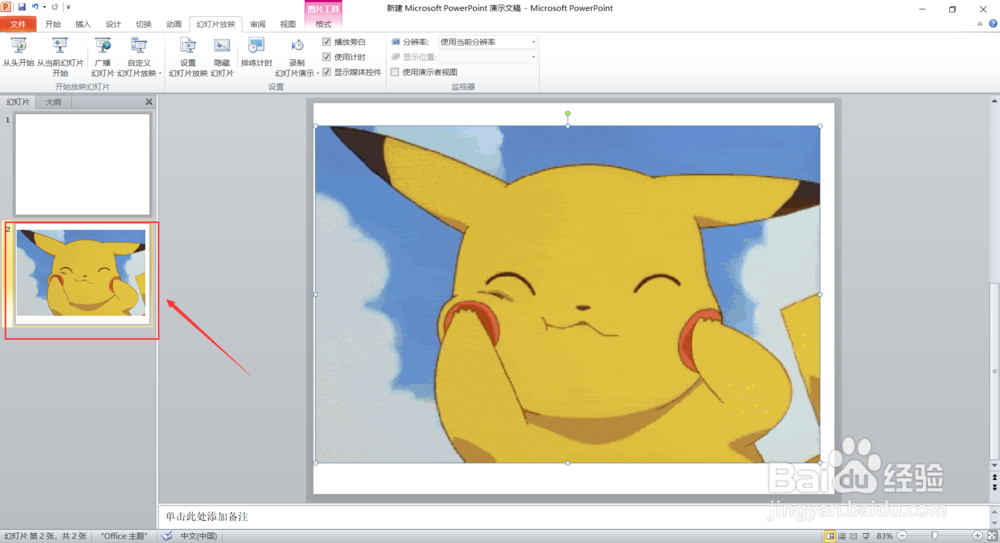
Task: Start Slide Show from status bar icon
Action: click(x=865, y=536)
